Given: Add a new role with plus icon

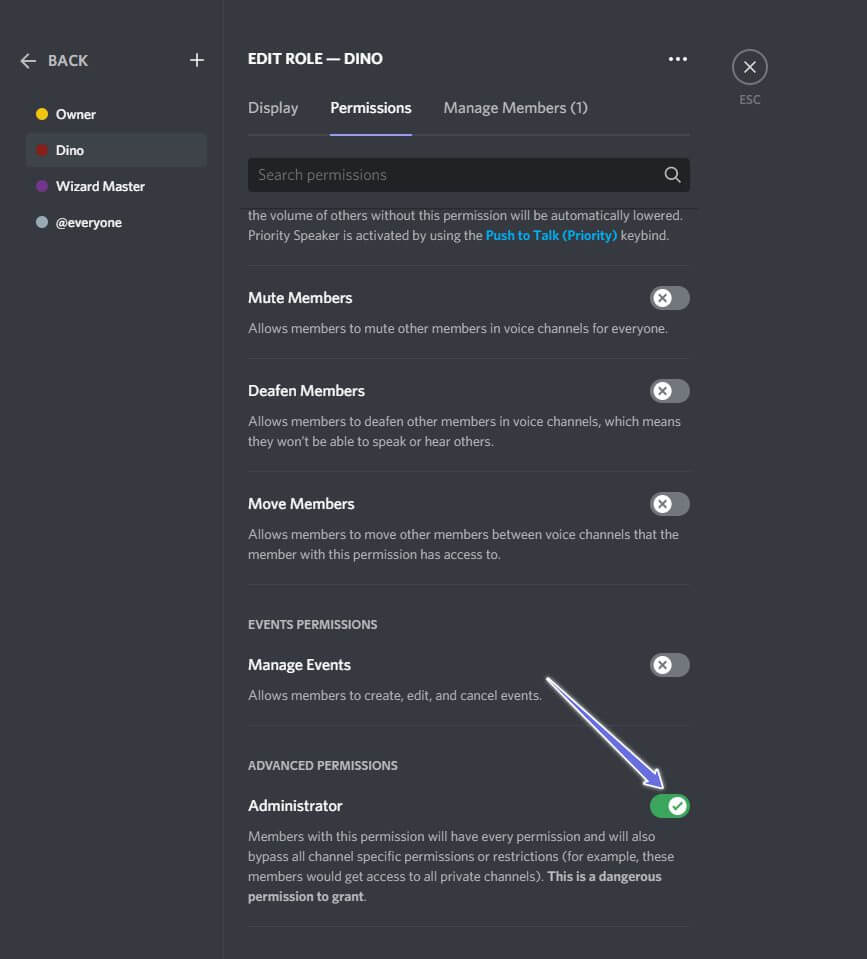Looking at the screenshot, I should tap(197, 60).
